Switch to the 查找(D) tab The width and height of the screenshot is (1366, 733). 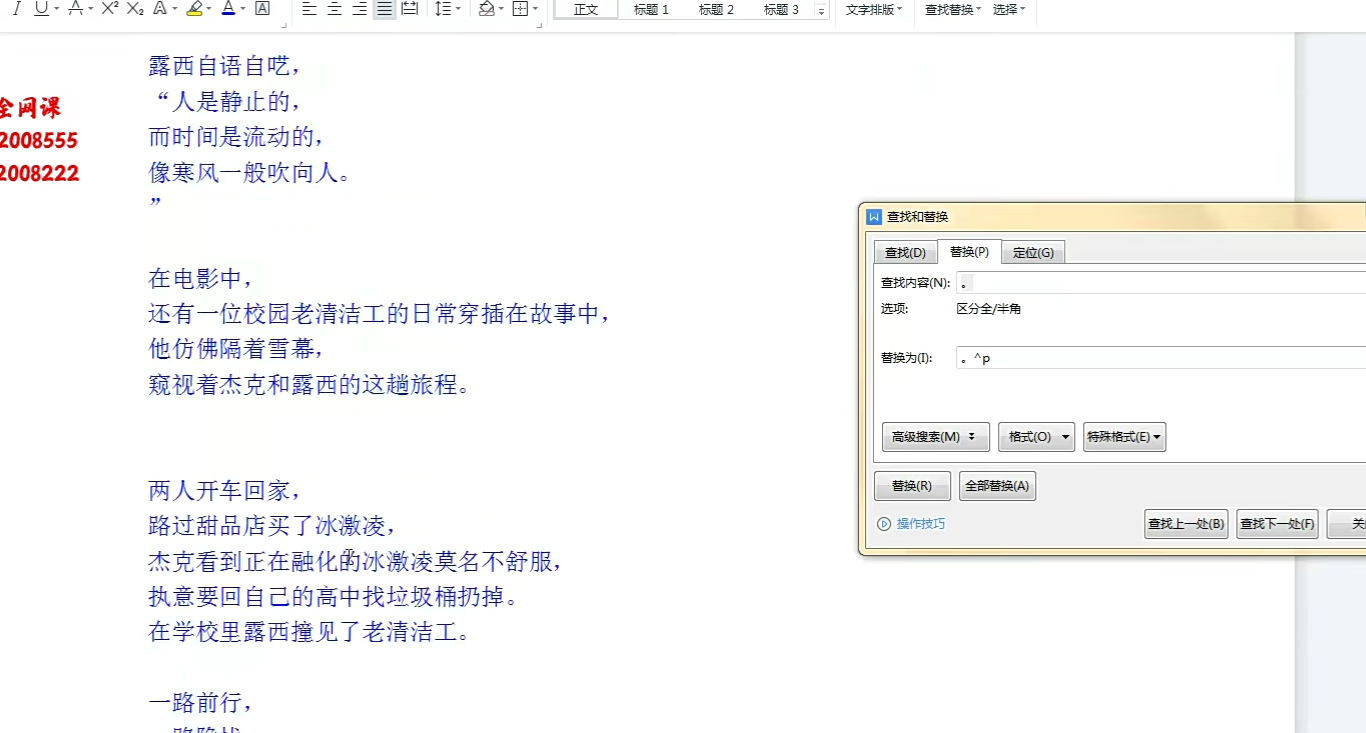pos(905,252)
